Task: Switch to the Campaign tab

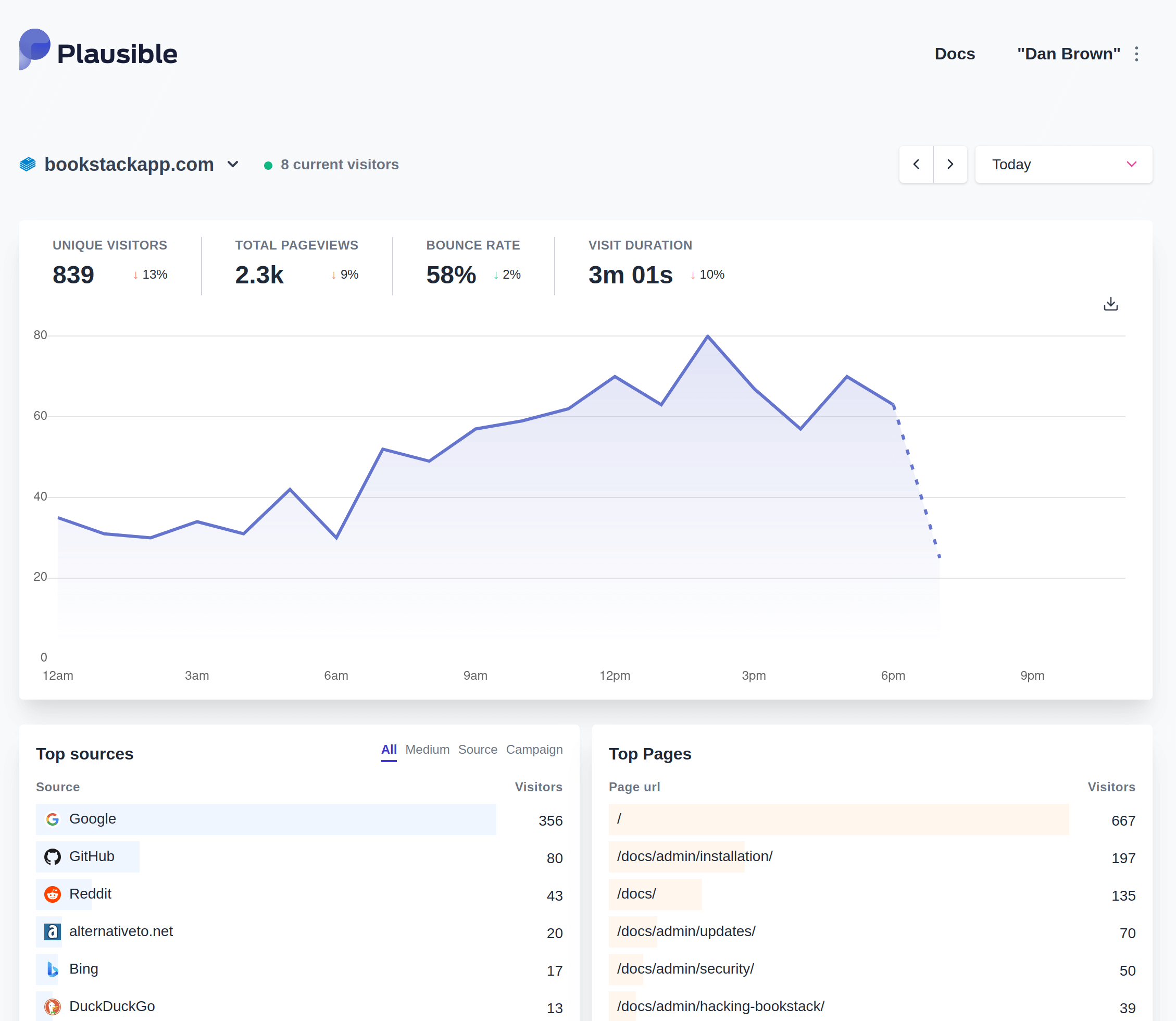Action: [x=534, y=750]
